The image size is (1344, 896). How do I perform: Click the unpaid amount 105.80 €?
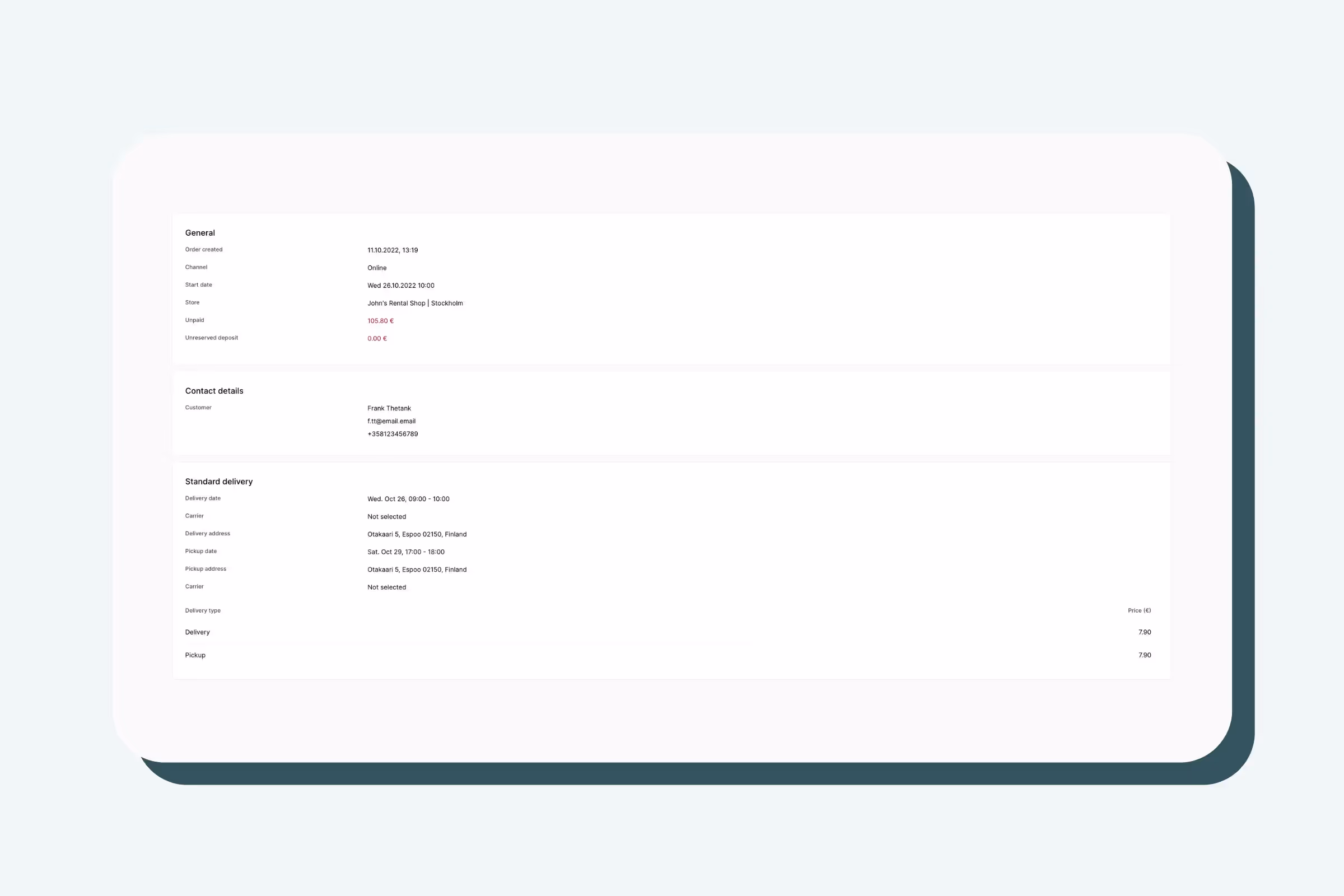[x=380, y=321]
